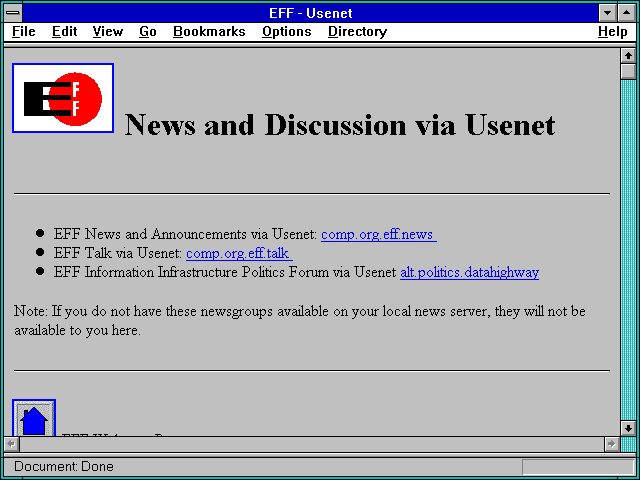
Task: Open the comp.org.eff.talk newsgroup link
Action: pyautogui.click(x=239, y=253)
